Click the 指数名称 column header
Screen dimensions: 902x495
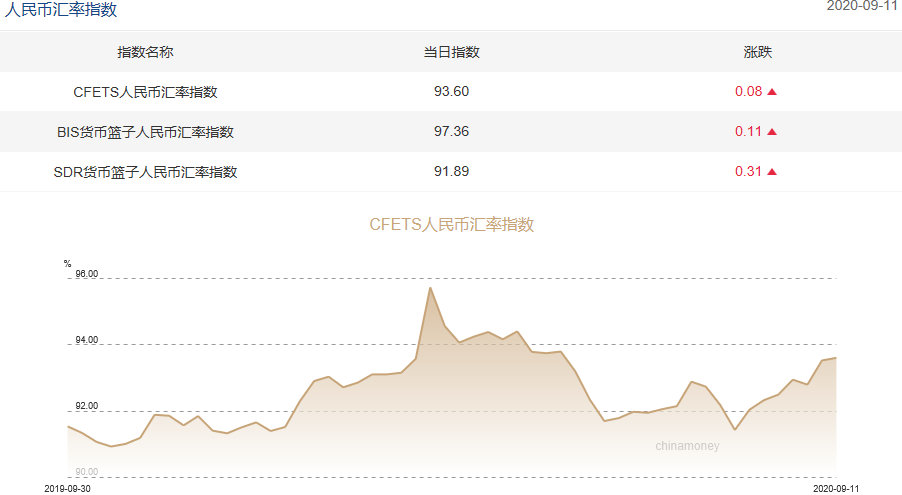point(145,52)
